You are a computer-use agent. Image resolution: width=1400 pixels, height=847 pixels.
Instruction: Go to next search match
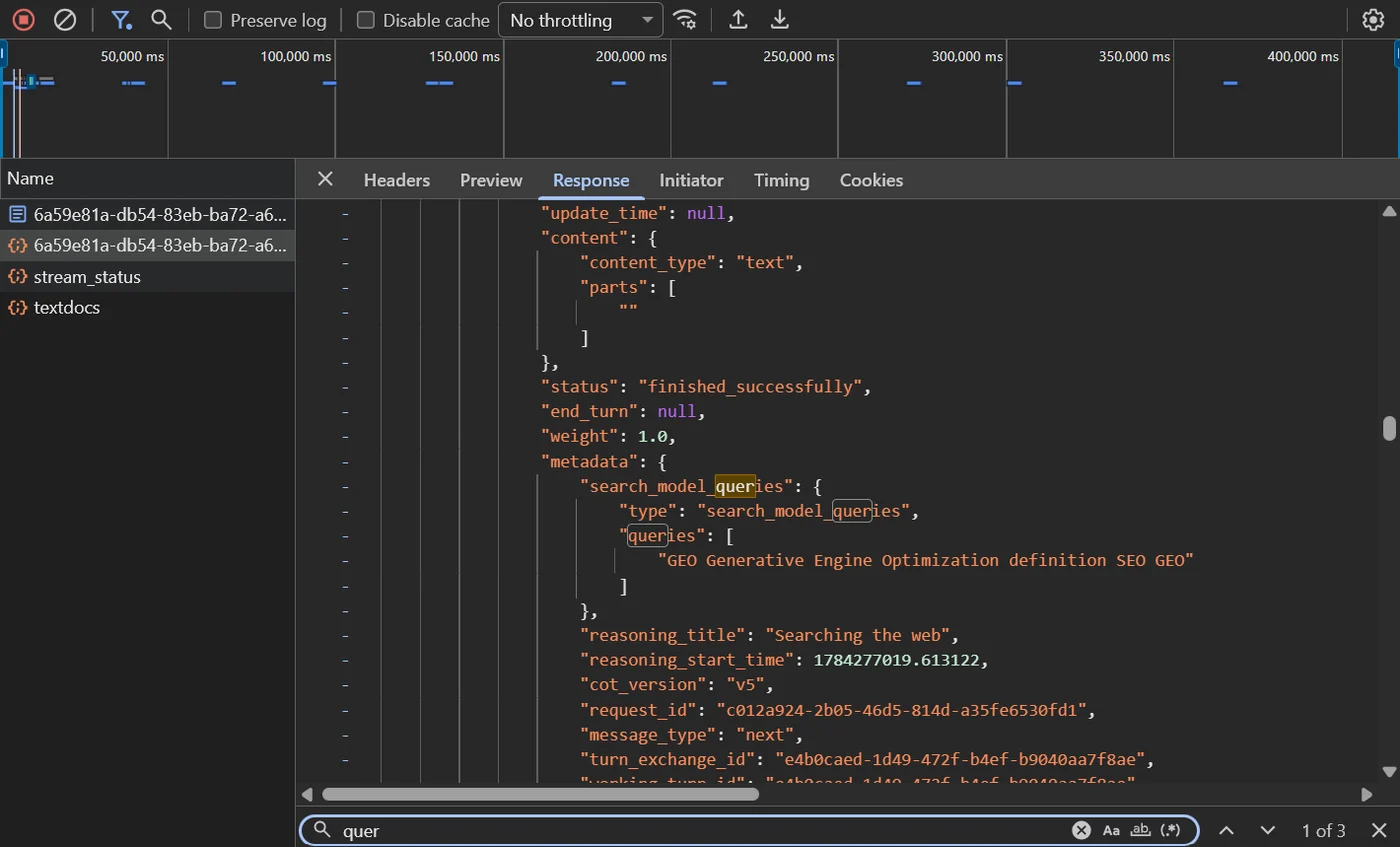(x=1268, y=830)
